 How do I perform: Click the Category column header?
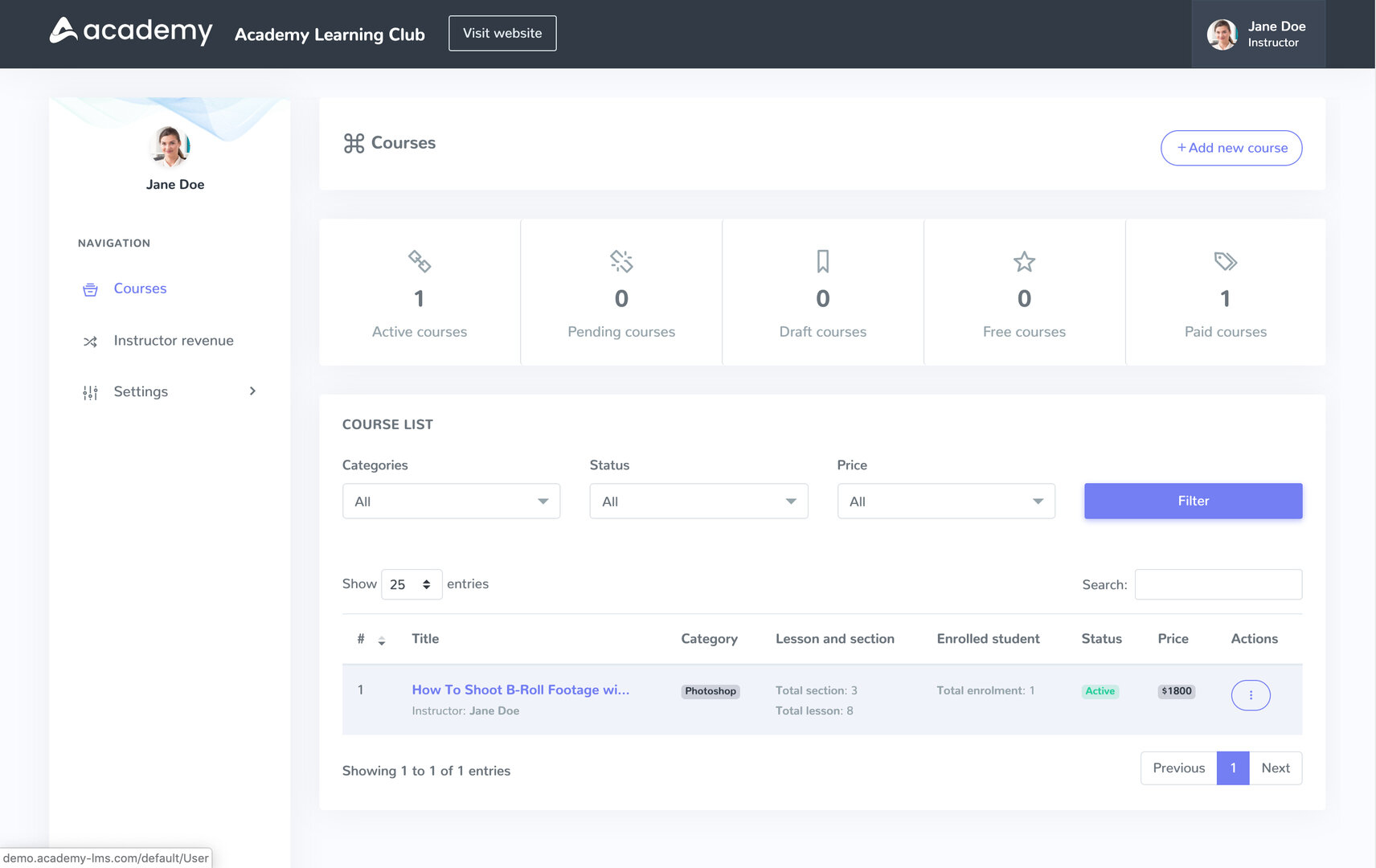click(709, 639)
